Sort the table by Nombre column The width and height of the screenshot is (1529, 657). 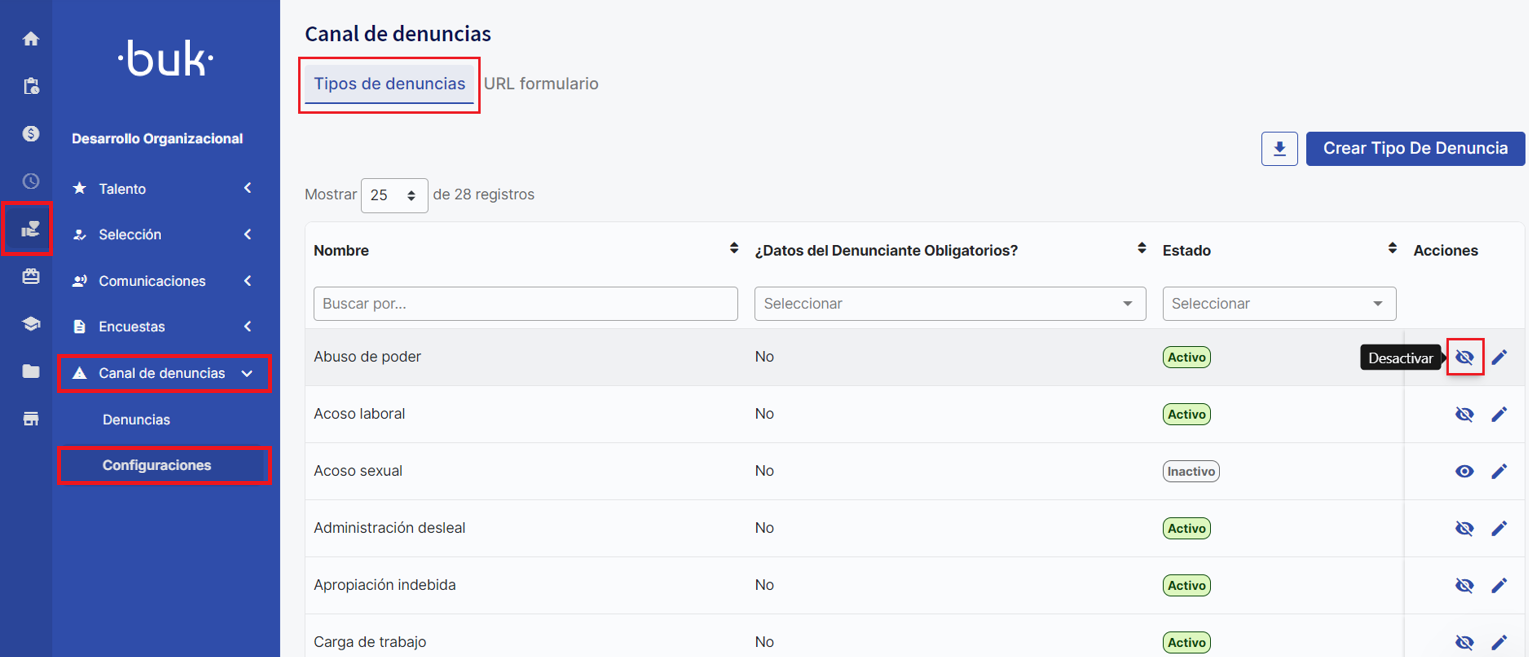734,249
